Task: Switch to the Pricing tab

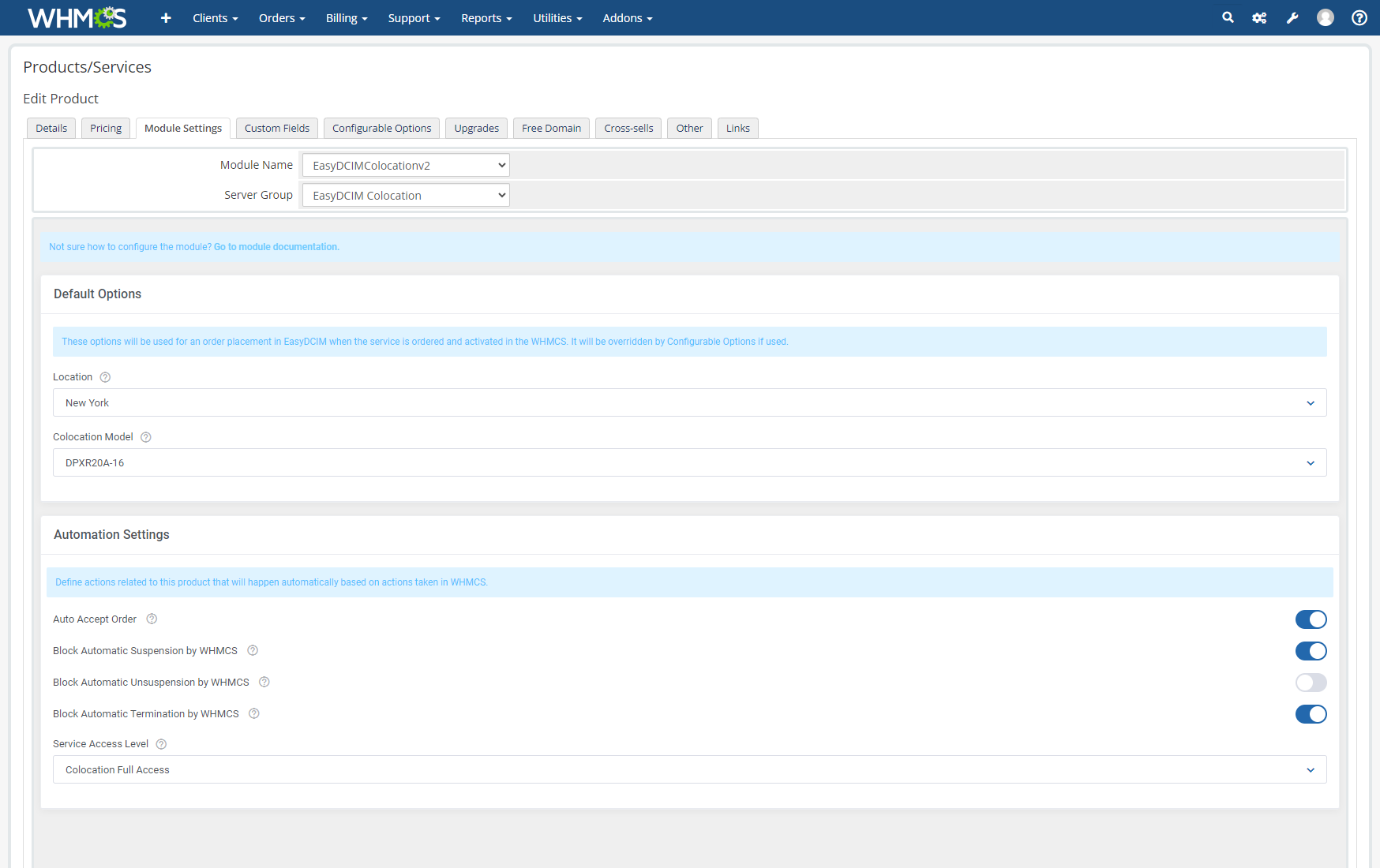Action: (x=106, y=128)
